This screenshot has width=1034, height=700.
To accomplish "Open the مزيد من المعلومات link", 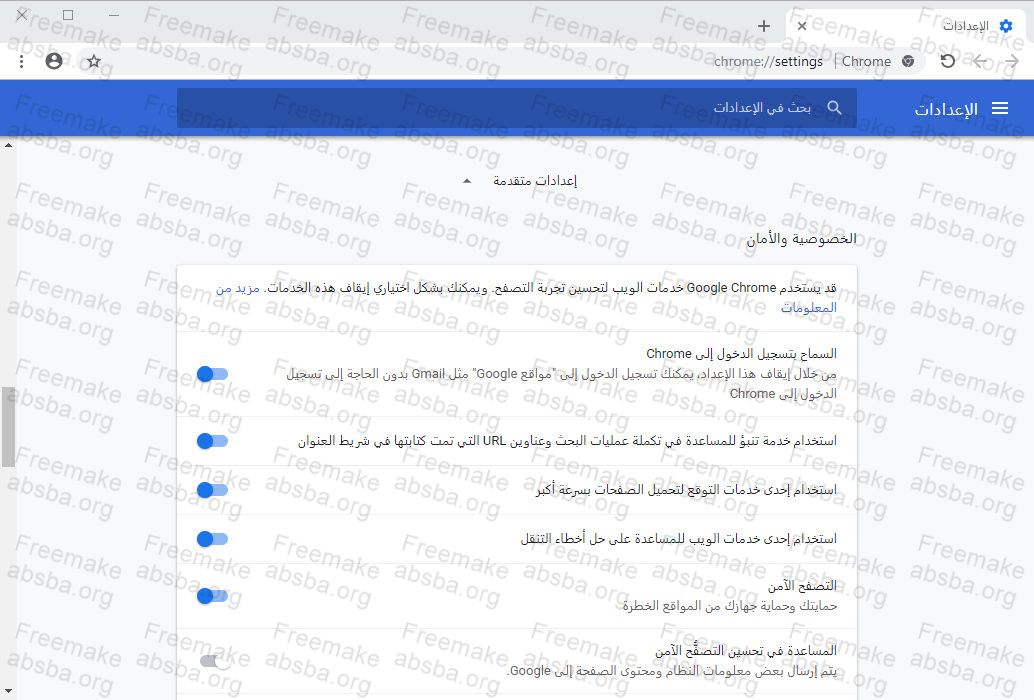I will point(809,307).
